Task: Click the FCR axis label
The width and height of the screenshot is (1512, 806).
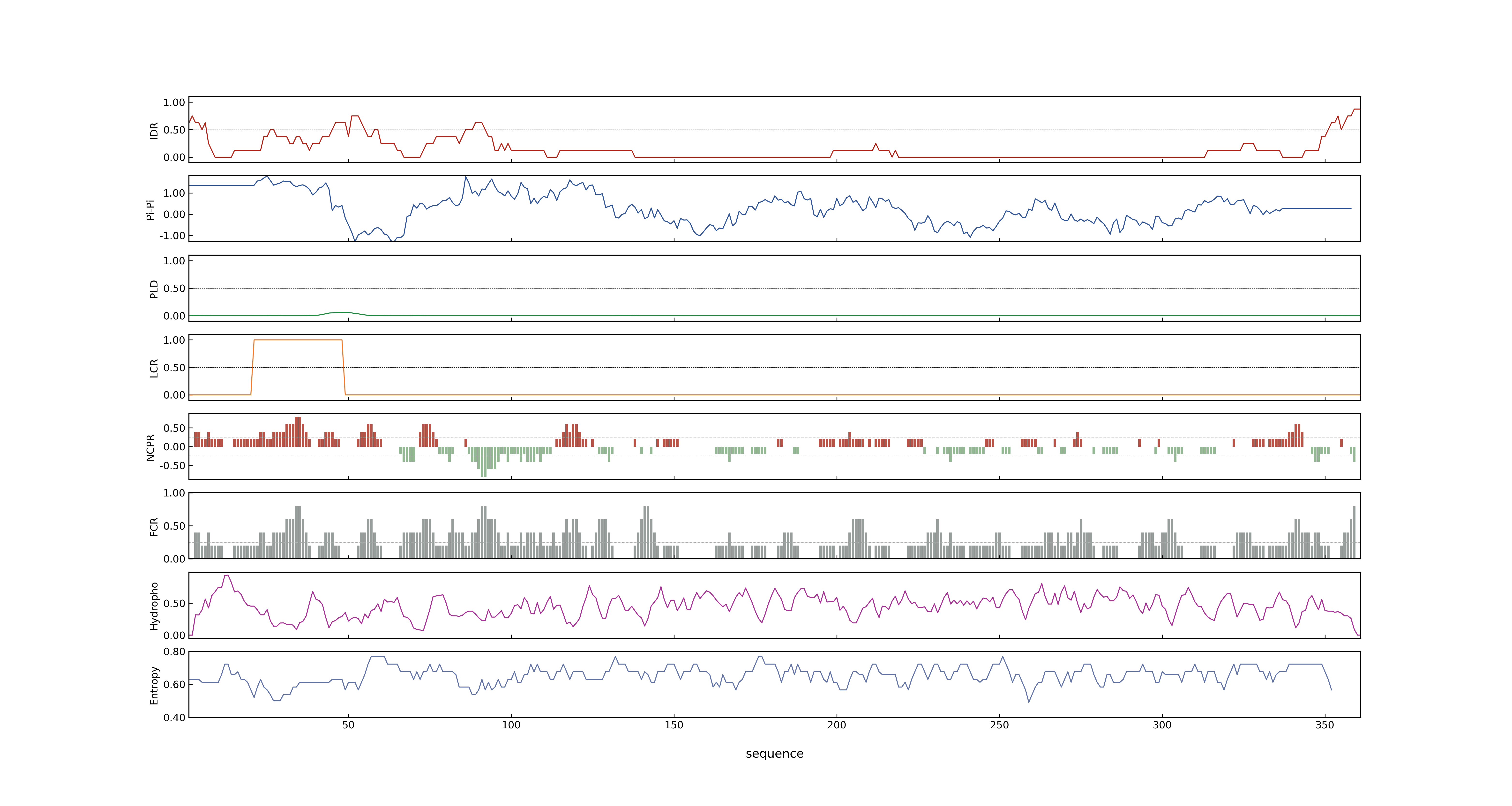Action: click(x=154, y=526)
